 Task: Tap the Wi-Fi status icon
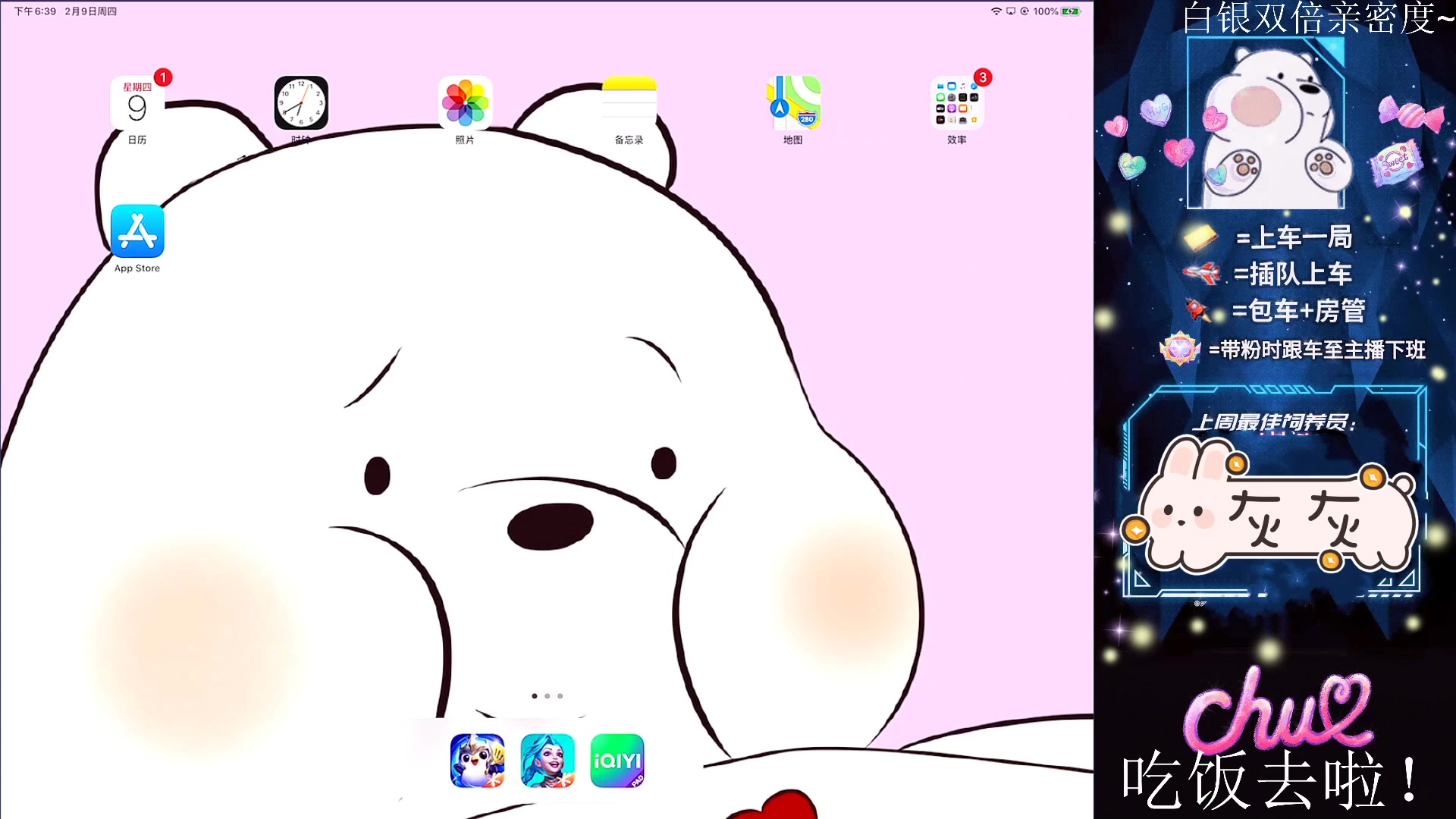(996, 11)
